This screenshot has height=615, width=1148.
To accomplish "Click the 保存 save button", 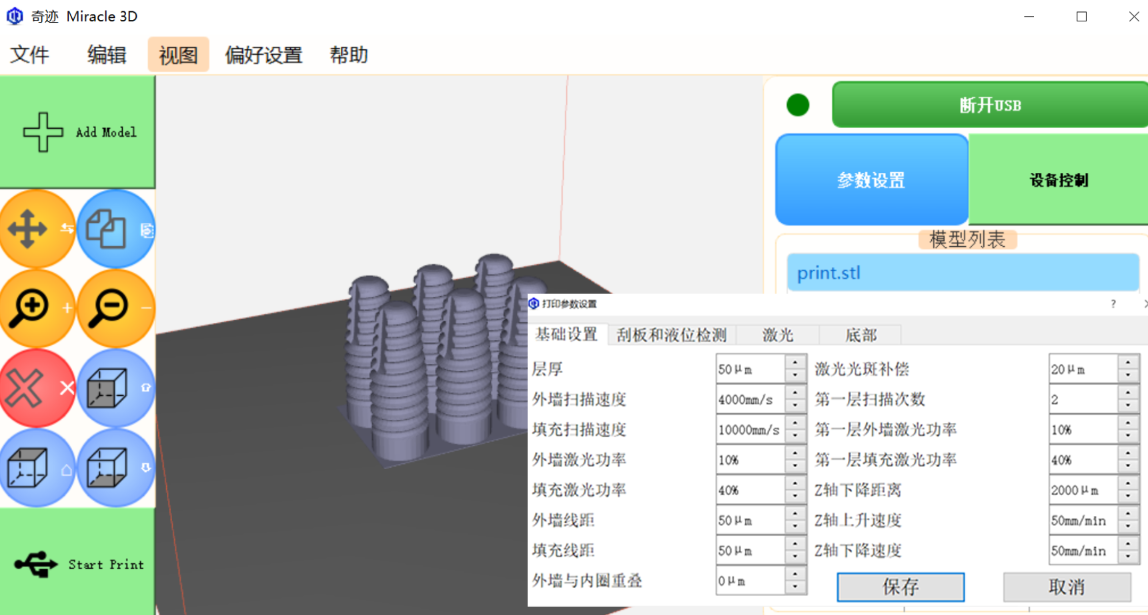I will 900,587.
